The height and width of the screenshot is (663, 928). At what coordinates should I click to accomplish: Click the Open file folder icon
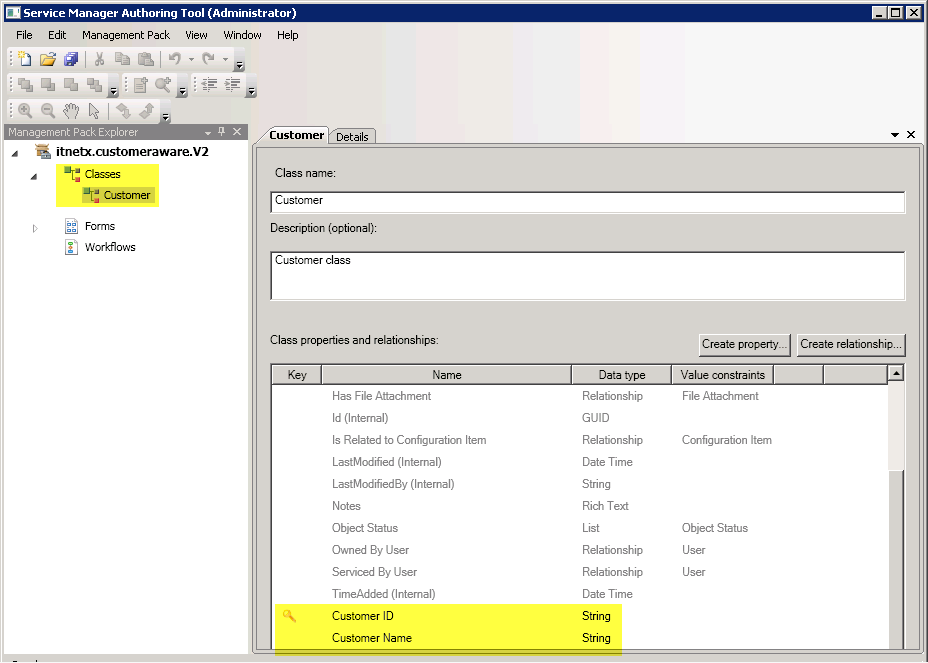(47, 60)
